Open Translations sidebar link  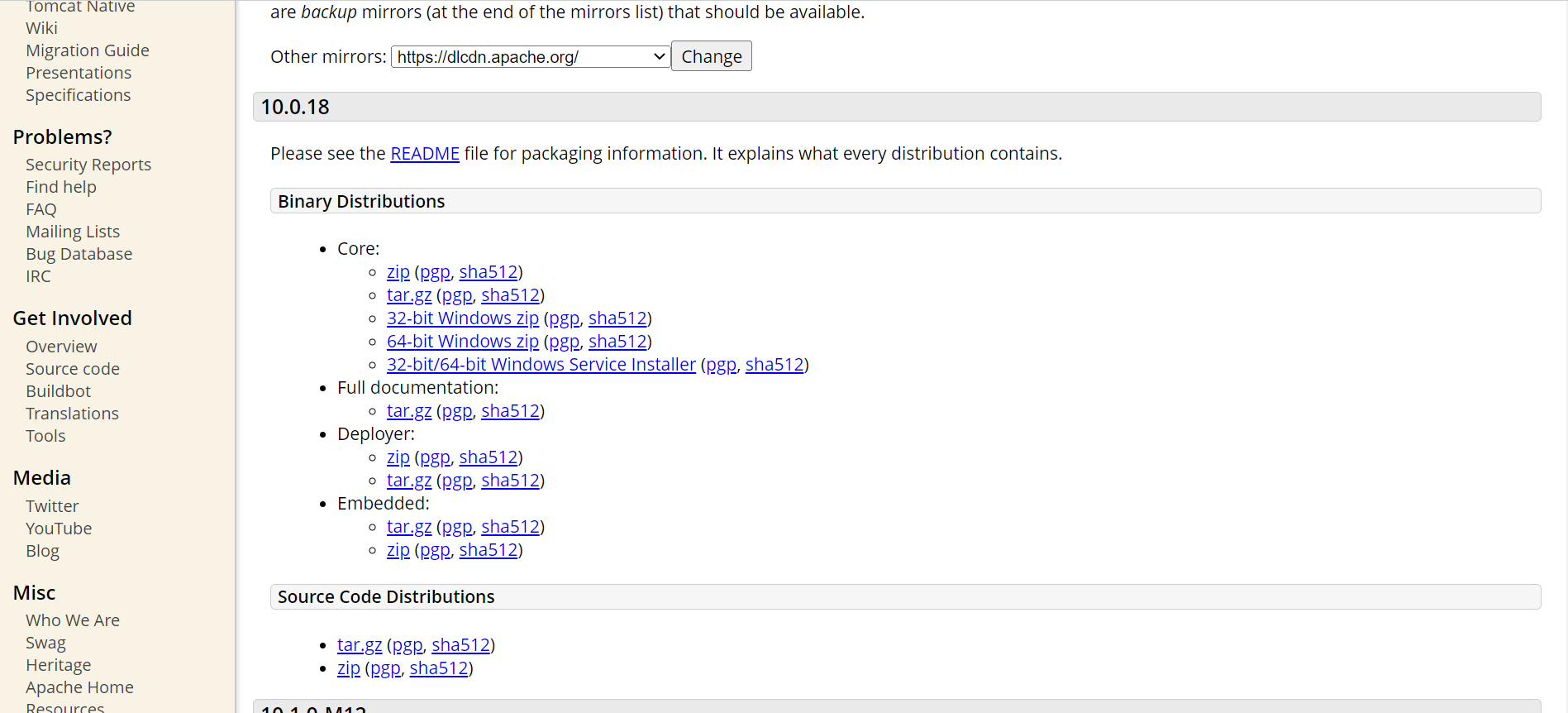[72, 414]
